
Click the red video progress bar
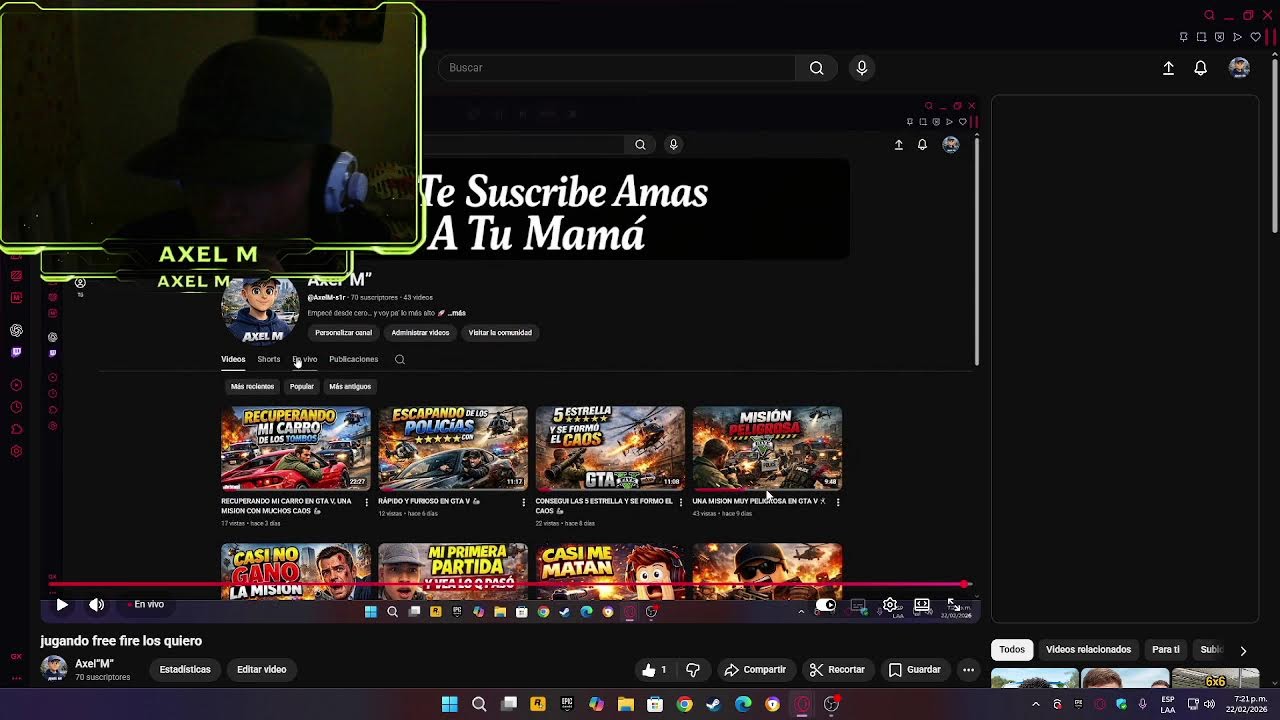(x=508, y=584)
